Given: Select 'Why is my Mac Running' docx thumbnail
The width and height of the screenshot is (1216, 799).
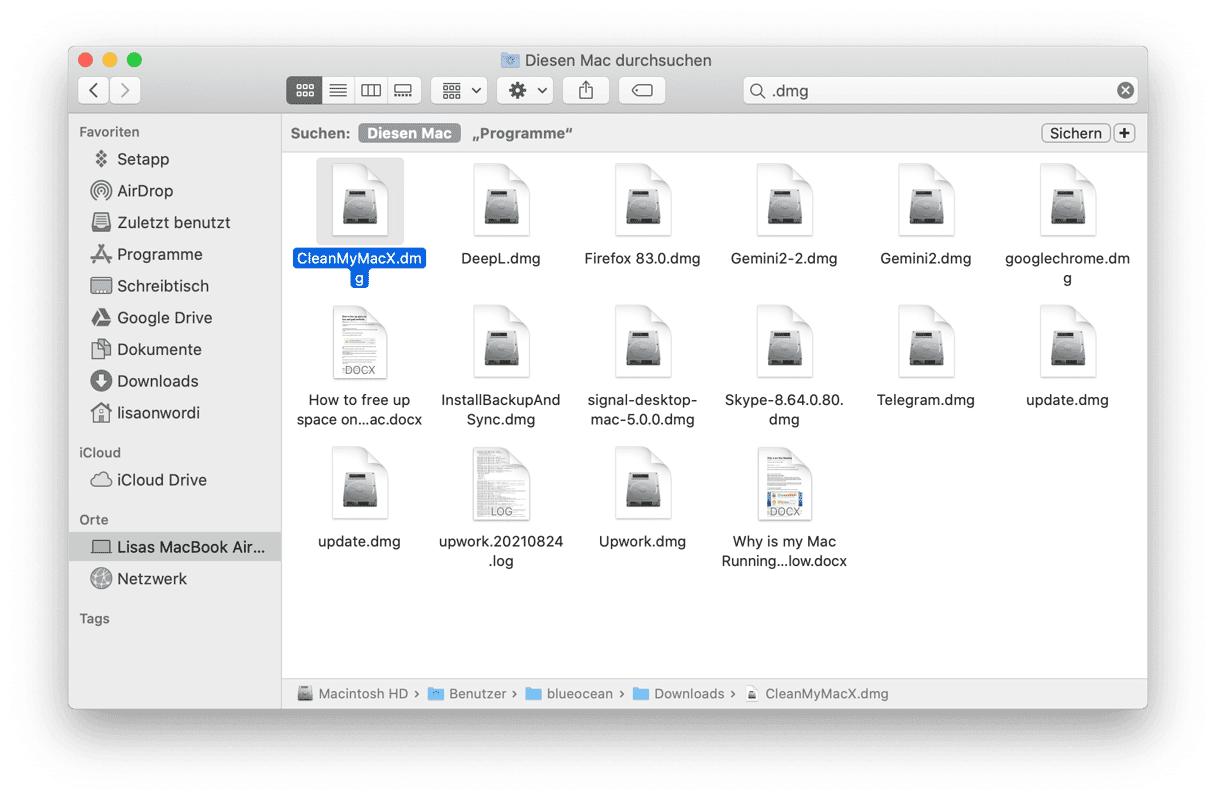Looking at the screenshot, I should [784, 484].
